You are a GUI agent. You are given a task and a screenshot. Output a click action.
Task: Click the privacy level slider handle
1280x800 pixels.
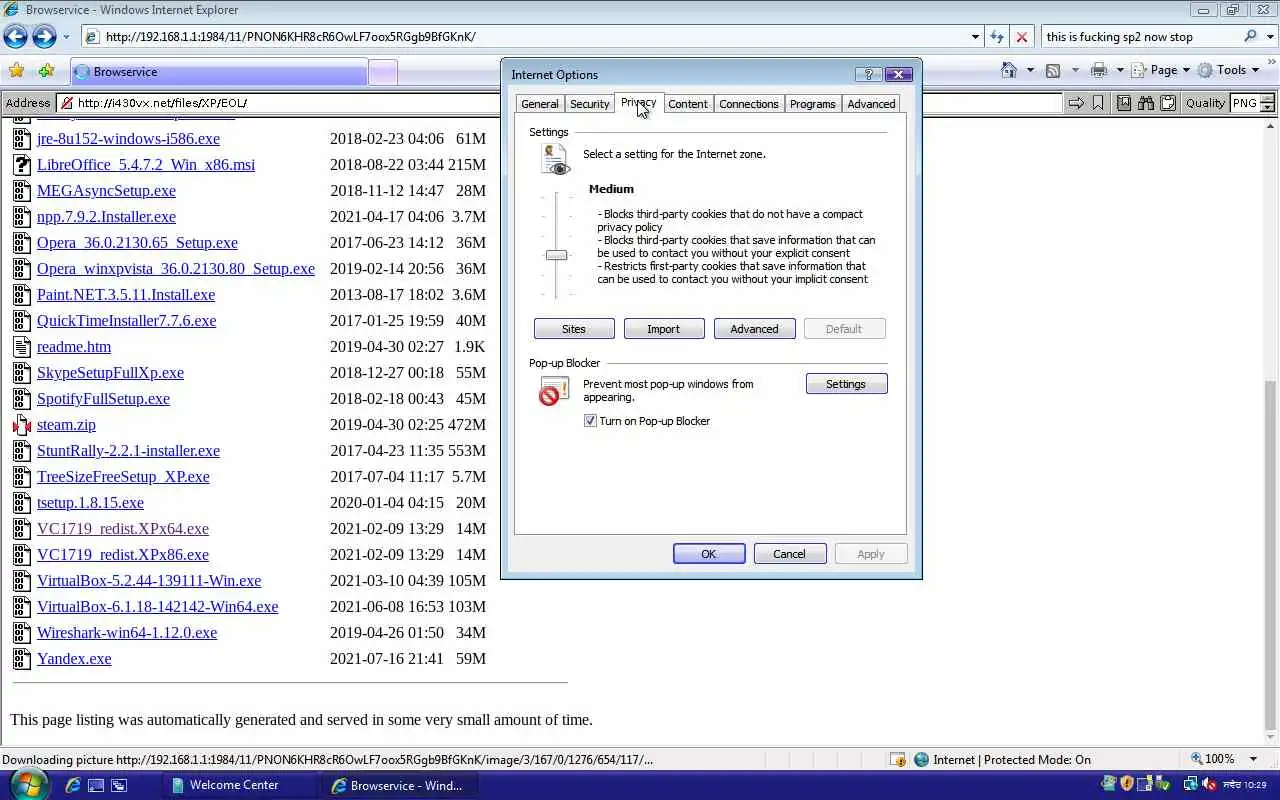click(x=557, y=255)
